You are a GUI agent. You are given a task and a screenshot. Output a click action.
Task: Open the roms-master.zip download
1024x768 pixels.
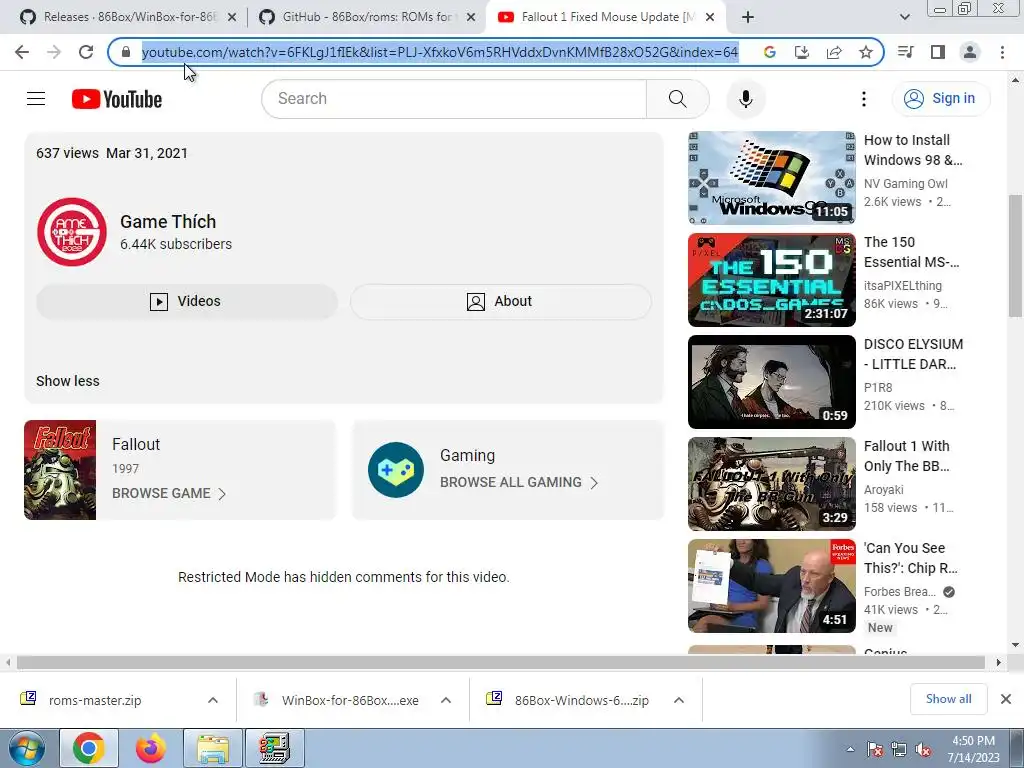coord(95,700)
